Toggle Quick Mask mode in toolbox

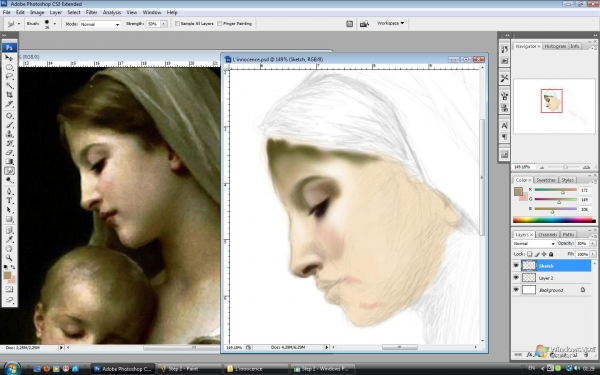point(9,290)
